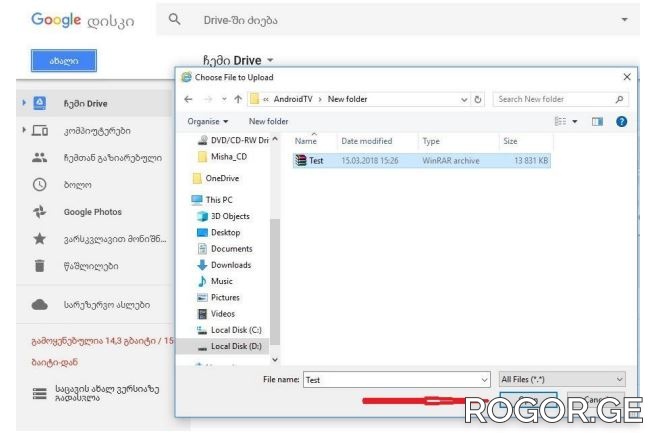Open Music in navigation pane
Viewport: 655px width, 439px height.
coord(215,281)
